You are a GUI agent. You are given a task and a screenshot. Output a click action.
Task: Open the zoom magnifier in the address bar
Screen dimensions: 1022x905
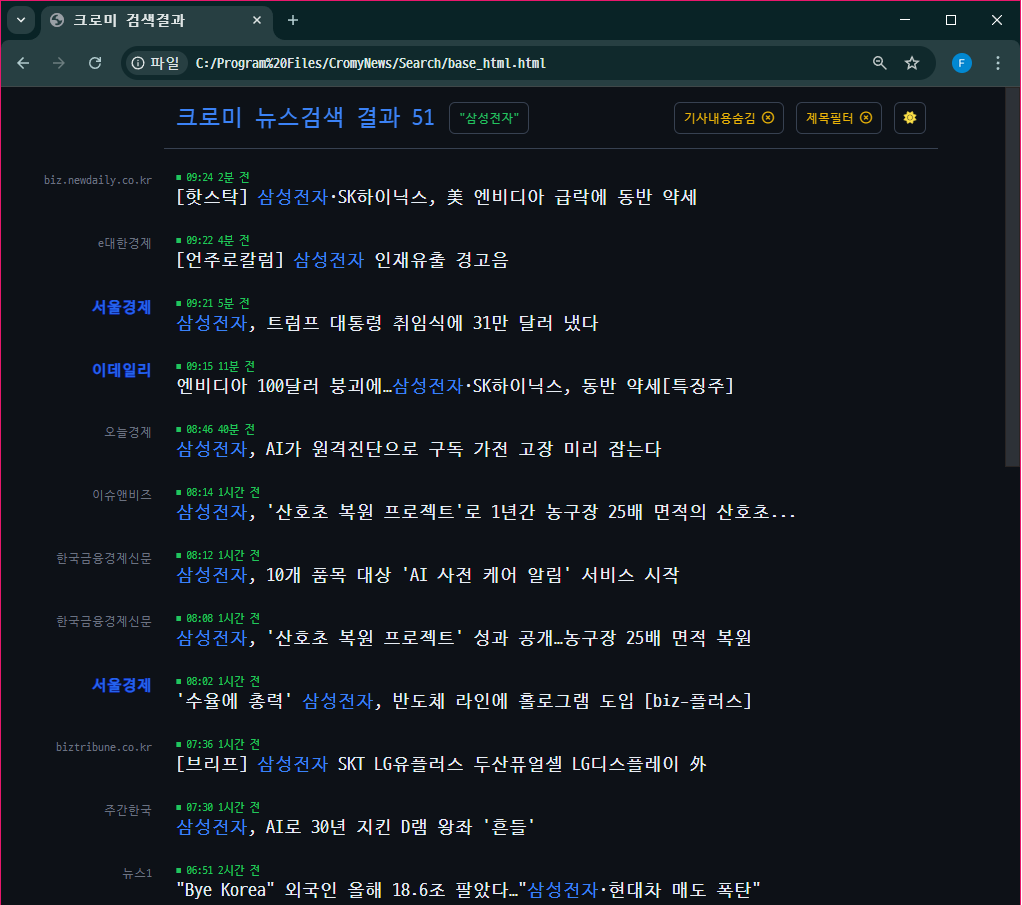878,62
